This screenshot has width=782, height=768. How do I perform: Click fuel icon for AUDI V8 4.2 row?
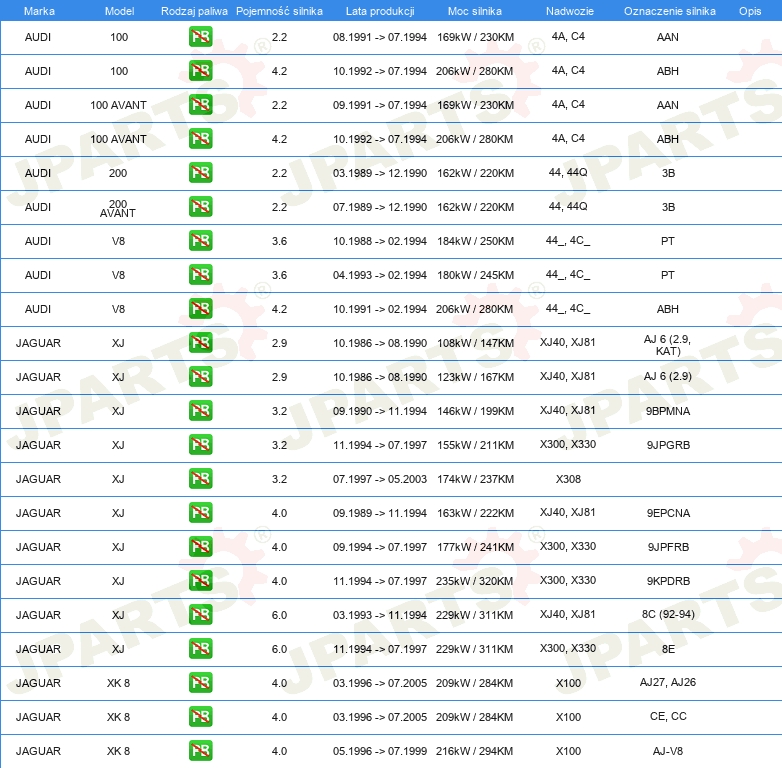point(200,309)
